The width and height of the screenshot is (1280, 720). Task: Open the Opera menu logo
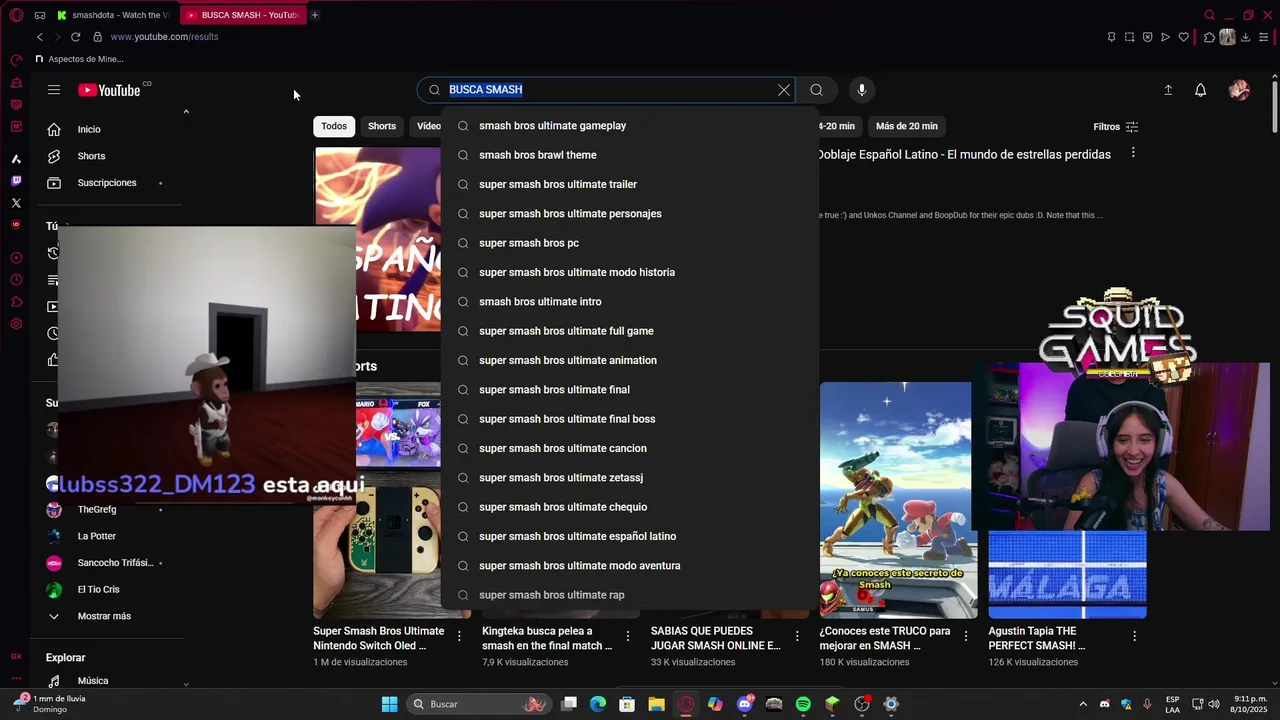(16, 15)
